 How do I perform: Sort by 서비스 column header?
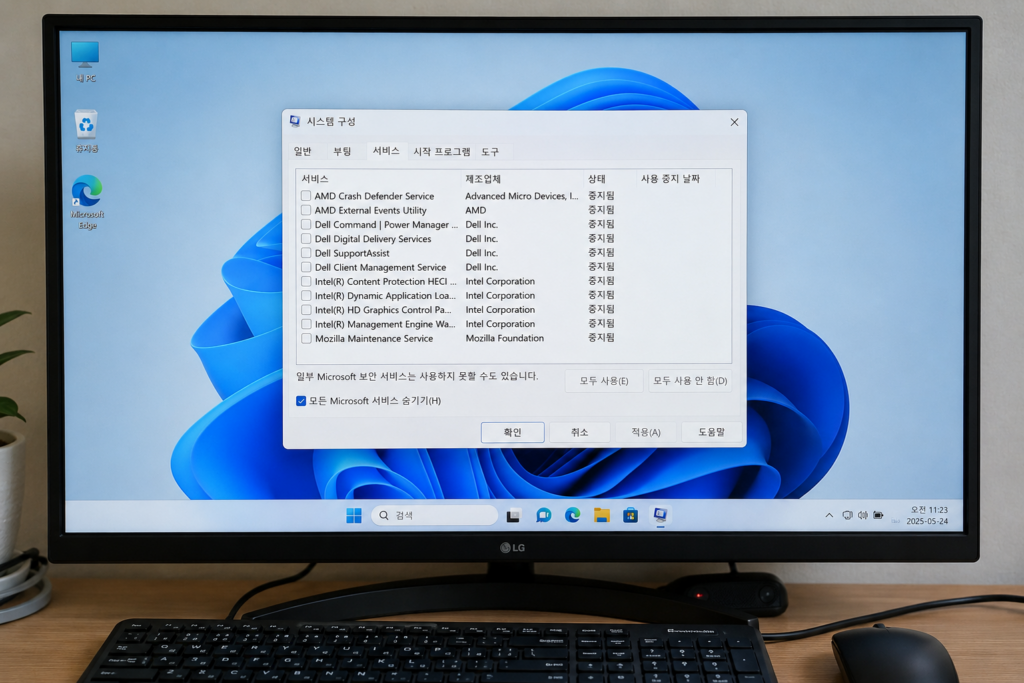coord(379,179)
